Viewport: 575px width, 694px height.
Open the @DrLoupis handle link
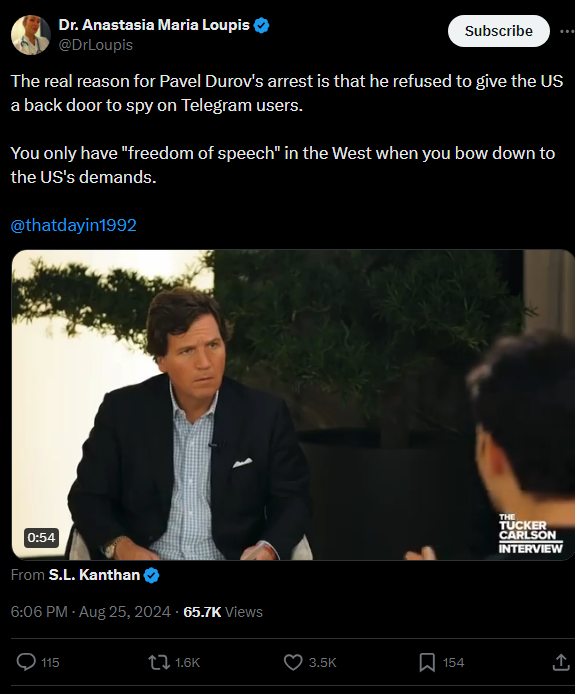96,45
